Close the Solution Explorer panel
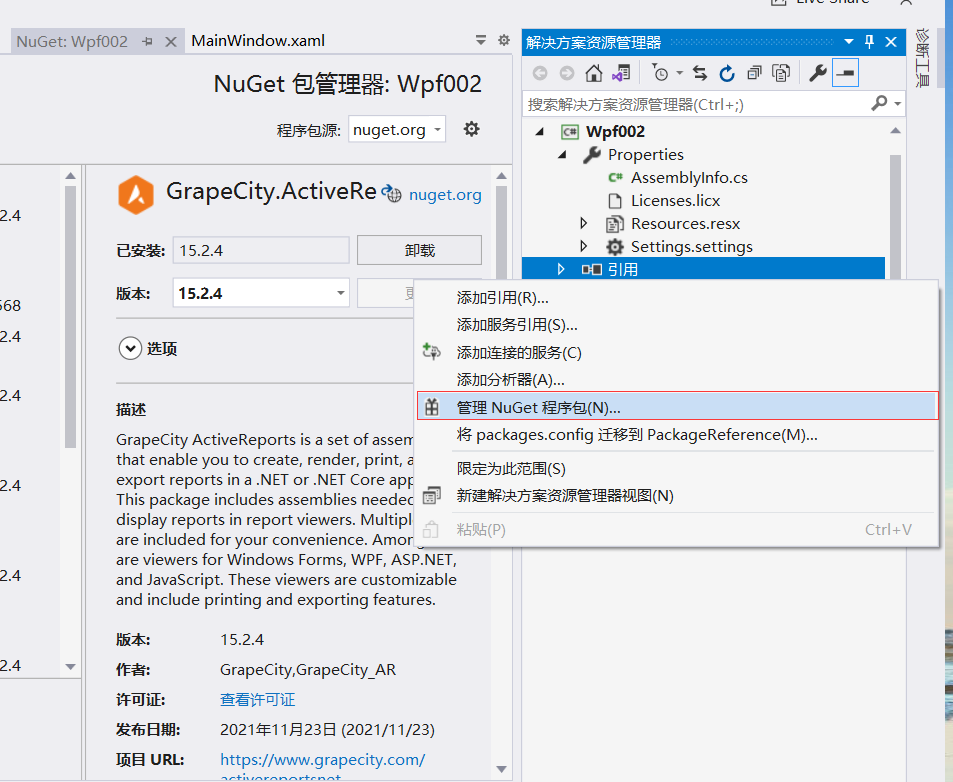Image resolution: width=953 pixels, height=782 pixels. [891, 42]
